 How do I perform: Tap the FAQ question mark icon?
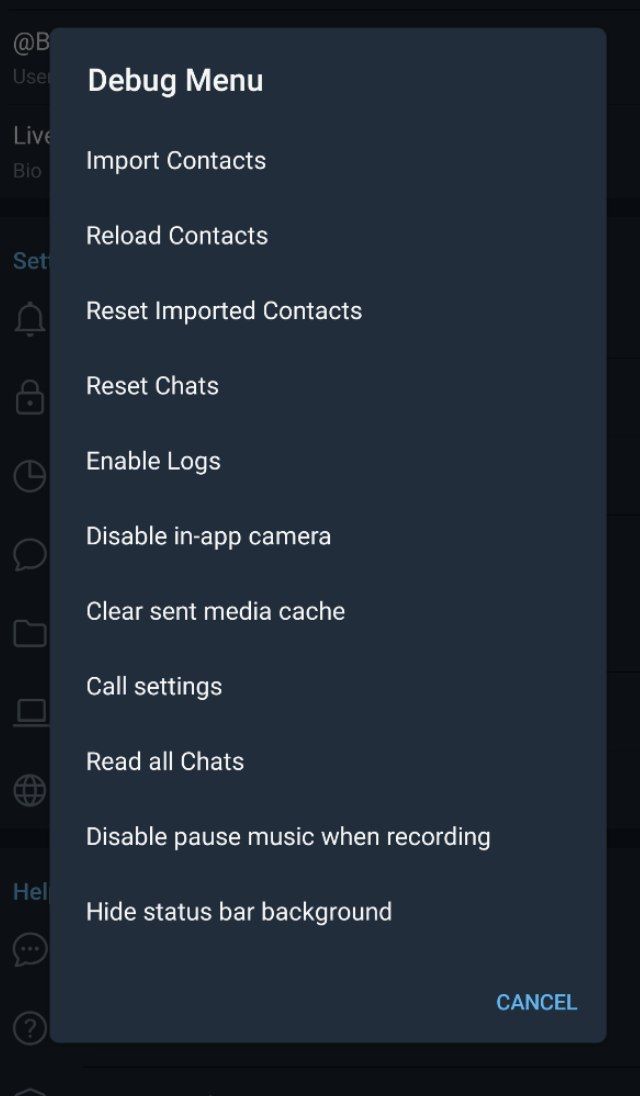click(30, 1027)
